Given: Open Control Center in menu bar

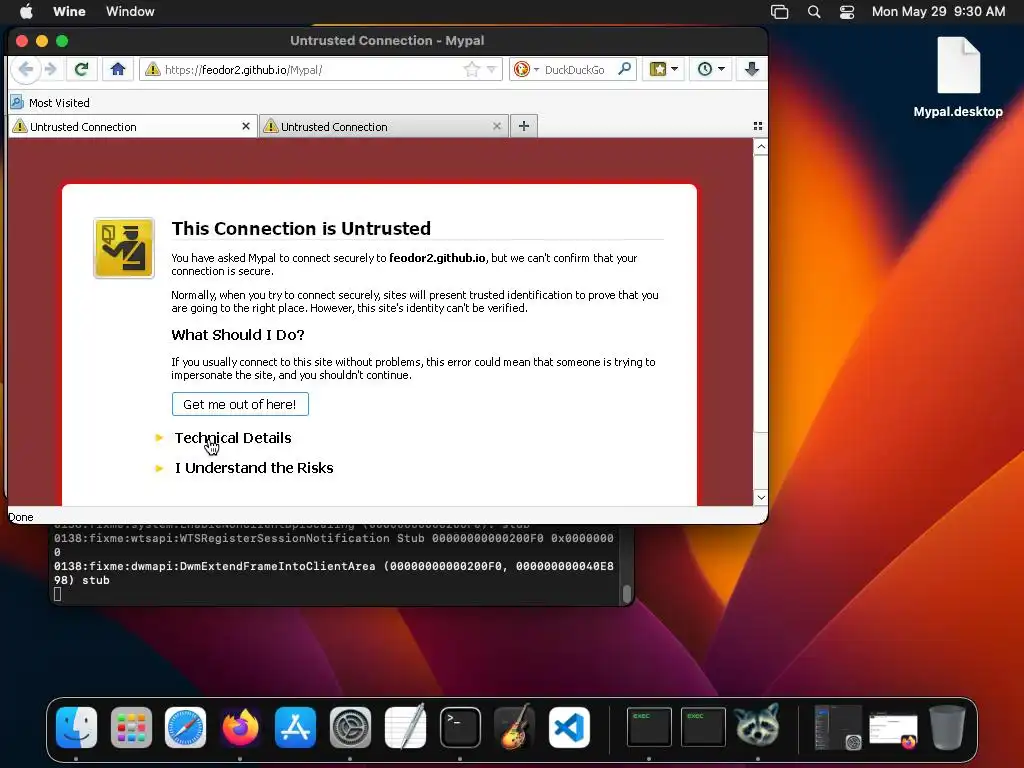Looking at the screenshot, I should click(x=847, y=12).
